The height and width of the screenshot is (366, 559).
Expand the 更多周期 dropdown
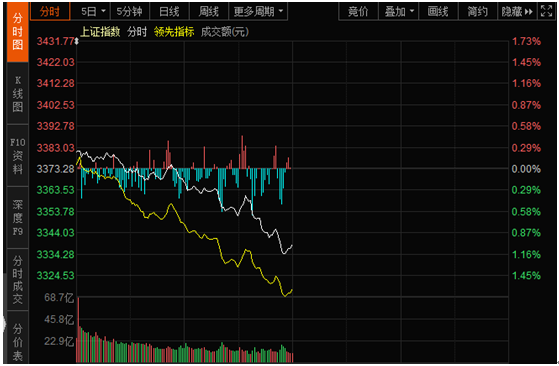(x=258, y=12)
